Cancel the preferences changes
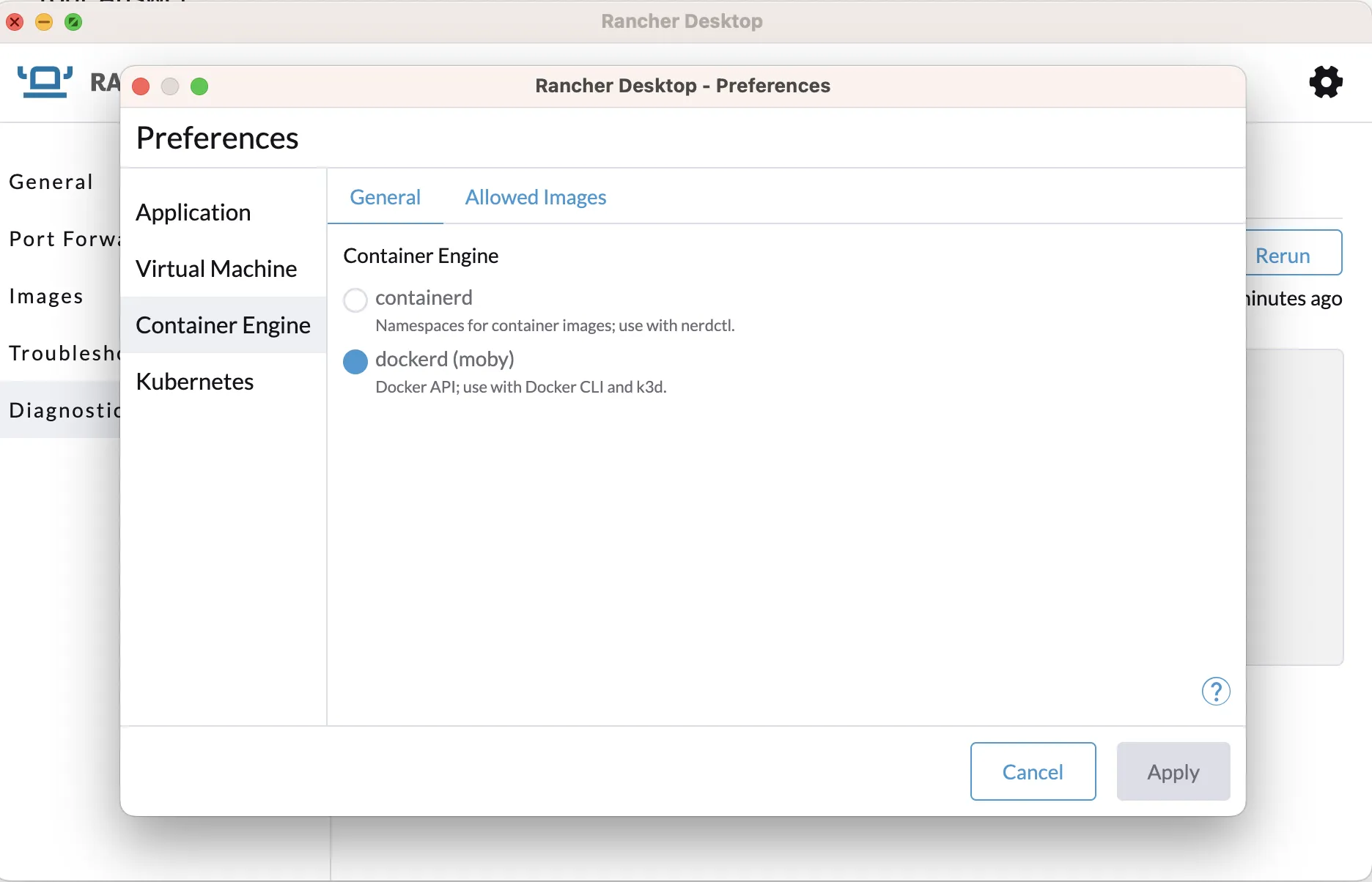The width and height of the screenshot is (1372, 882). (x=1033, y=771)
